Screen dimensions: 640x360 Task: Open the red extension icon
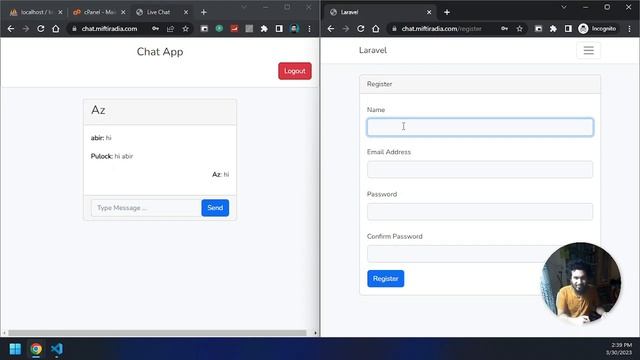234,29
